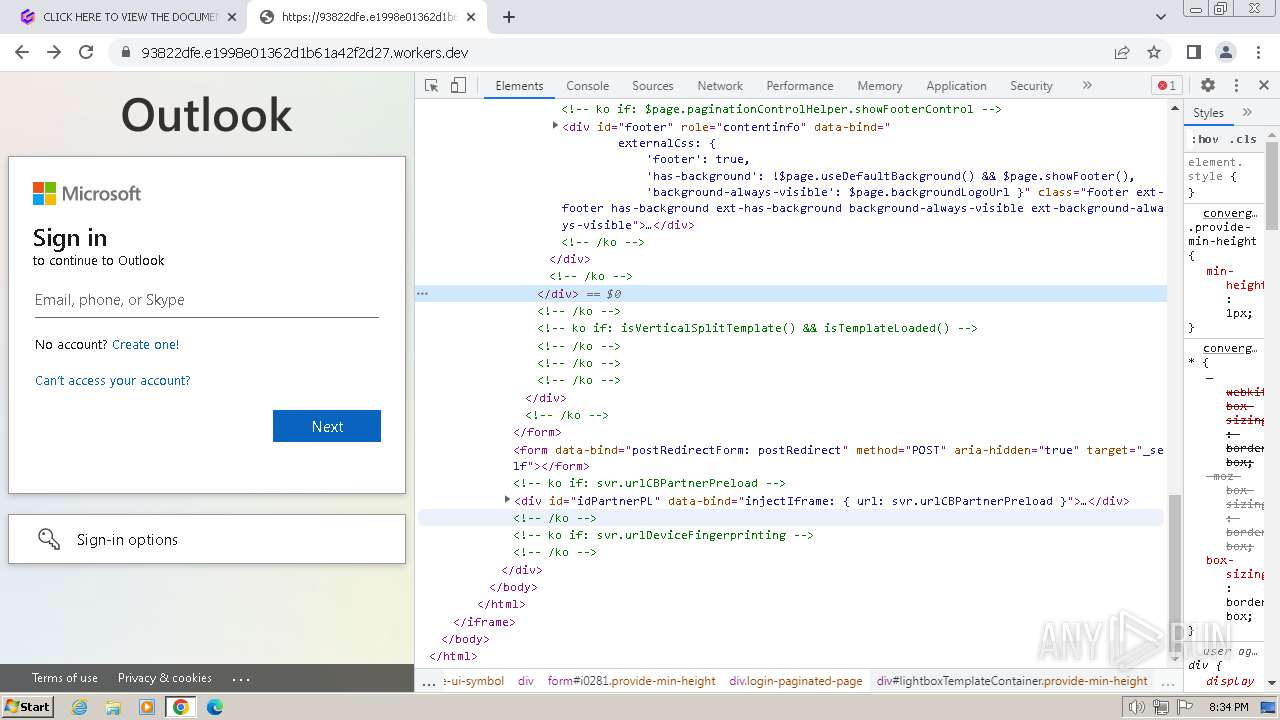This screenshot has width=1280, height=720.
Task: Activate the inspect element picker icon
Action: [432, 86]
